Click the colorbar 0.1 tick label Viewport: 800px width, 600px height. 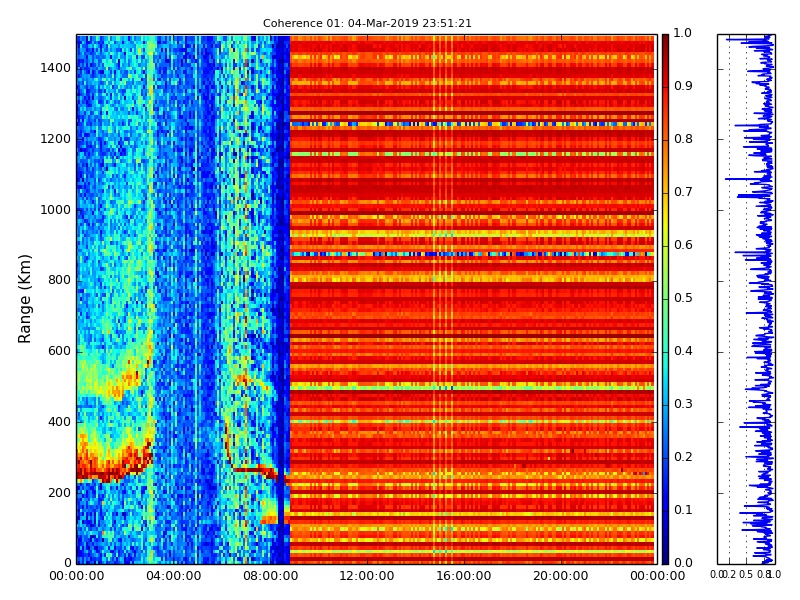tap(683, 510)
